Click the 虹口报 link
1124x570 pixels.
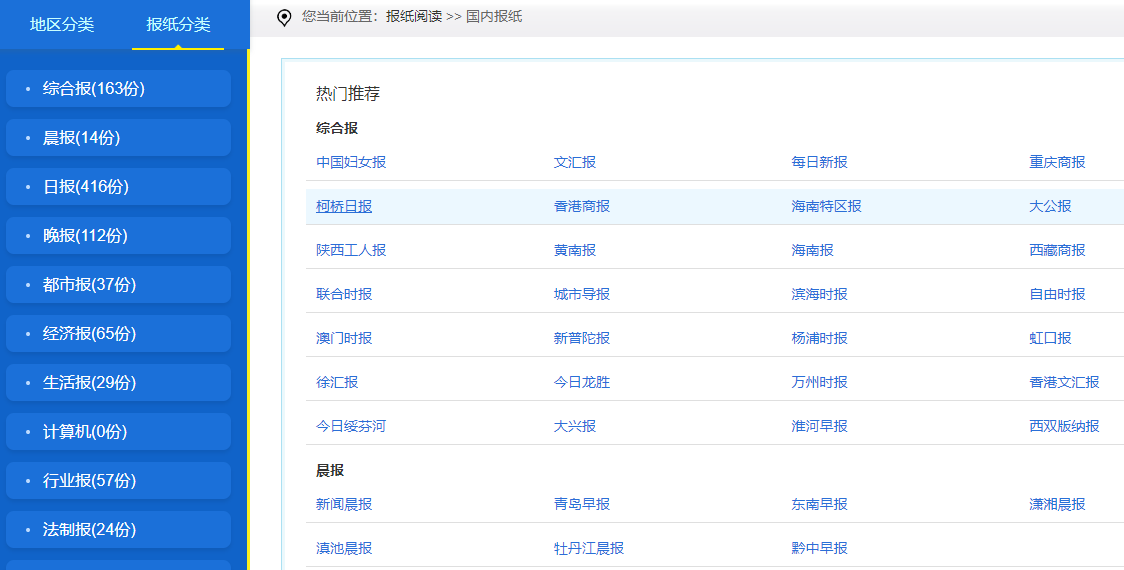[1050, 338]
